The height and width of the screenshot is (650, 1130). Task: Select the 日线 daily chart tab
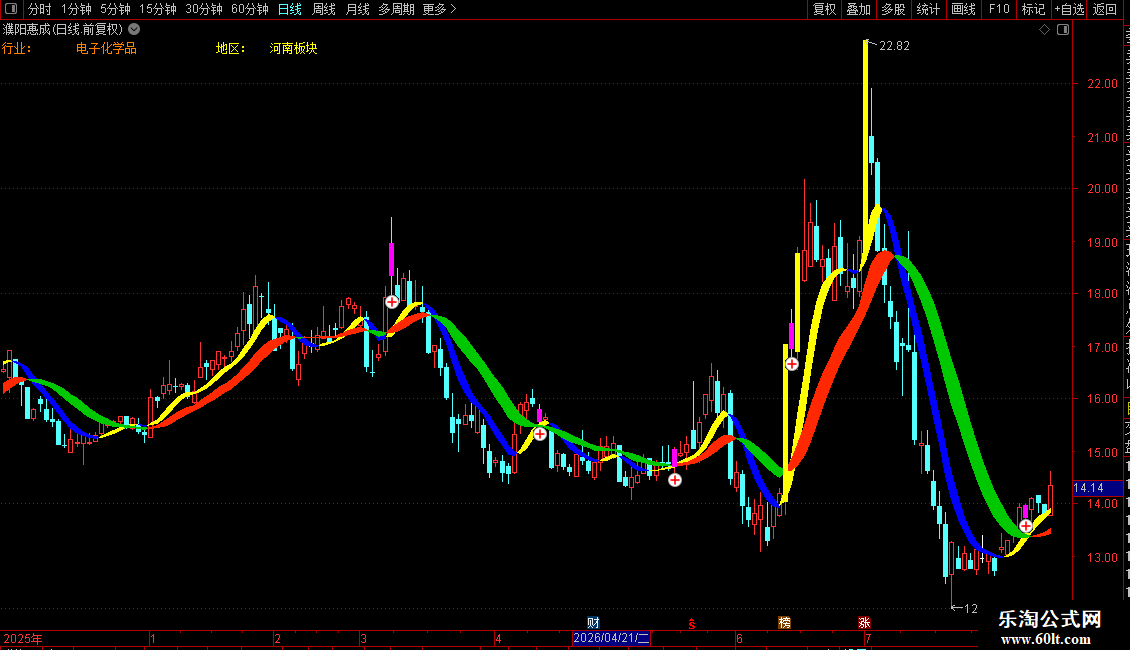[290, 9]
